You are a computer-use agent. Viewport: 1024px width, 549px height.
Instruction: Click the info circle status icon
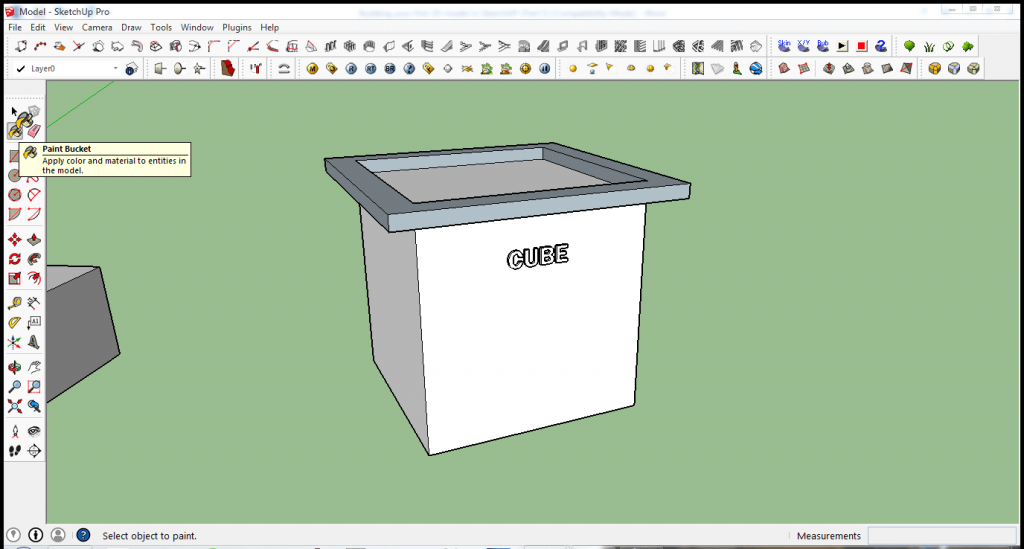click(35, 535)
